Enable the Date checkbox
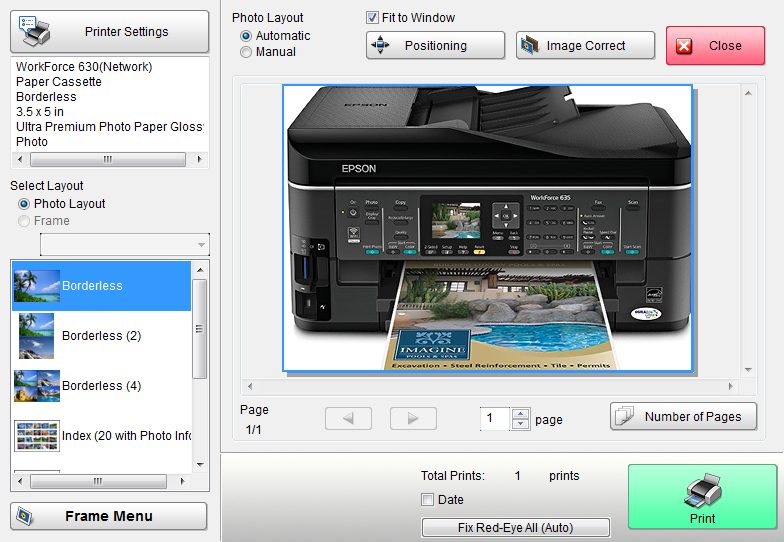Image resolution: width=784 pixels, height=542 pixels. click(x=428, y=500)
